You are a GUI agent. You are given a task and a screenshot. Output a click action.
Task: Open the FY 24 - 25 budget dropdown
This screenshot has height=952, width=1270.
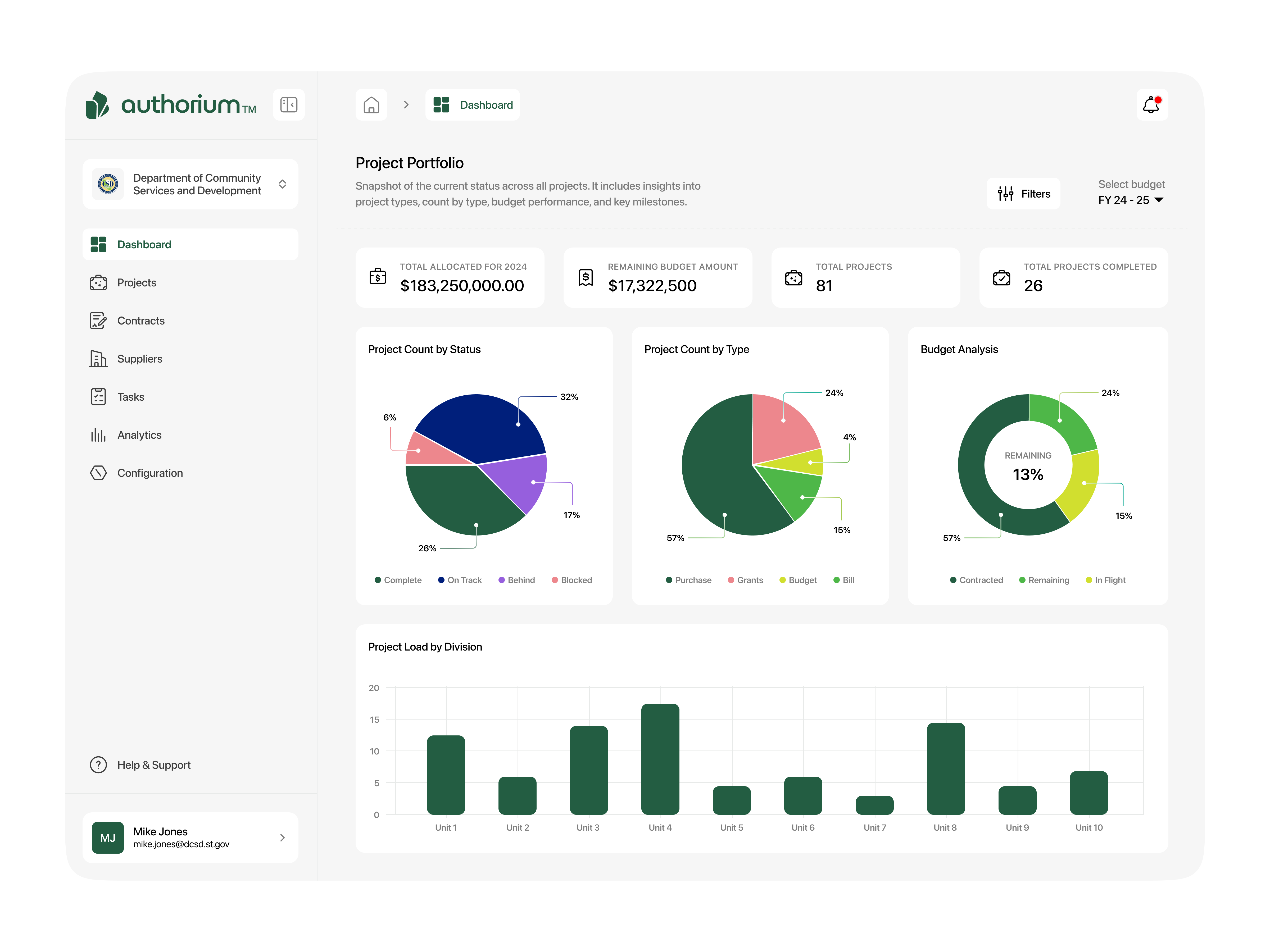1131,200
